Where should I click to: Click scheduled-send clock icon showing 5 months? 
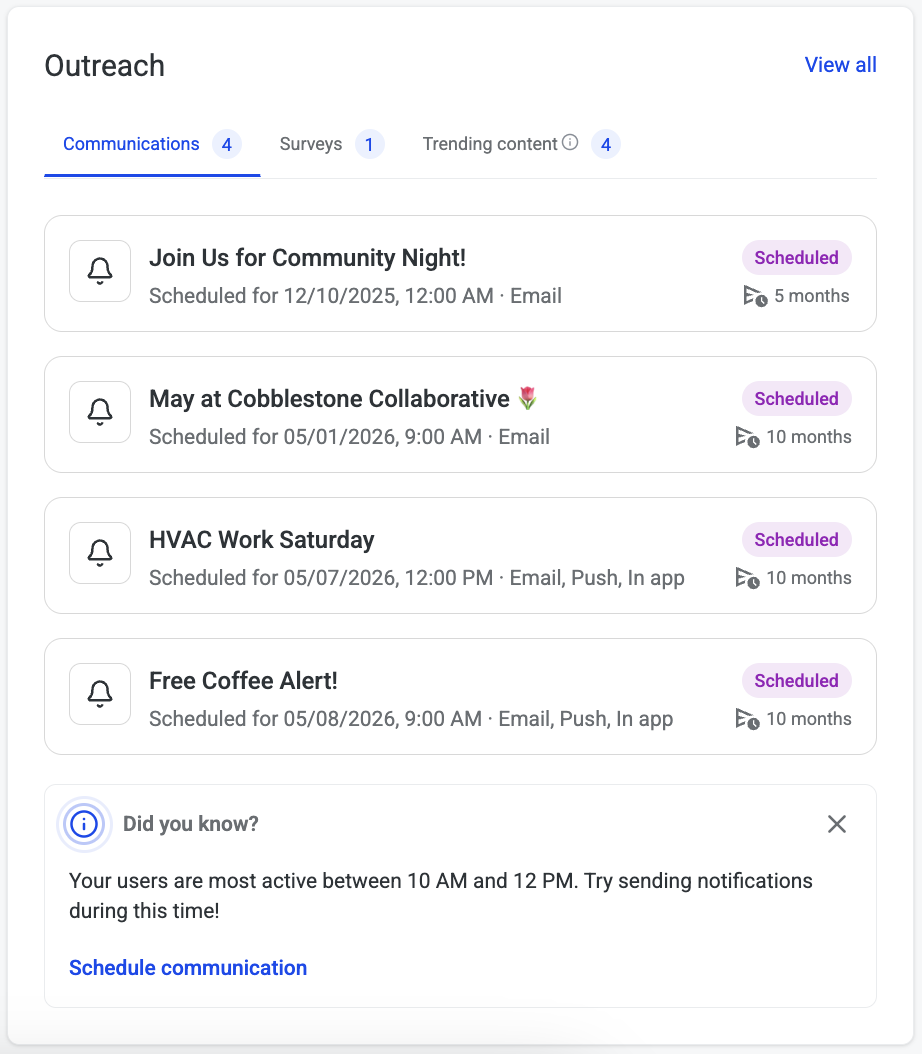pyautogui.click(x=755, y=296)
